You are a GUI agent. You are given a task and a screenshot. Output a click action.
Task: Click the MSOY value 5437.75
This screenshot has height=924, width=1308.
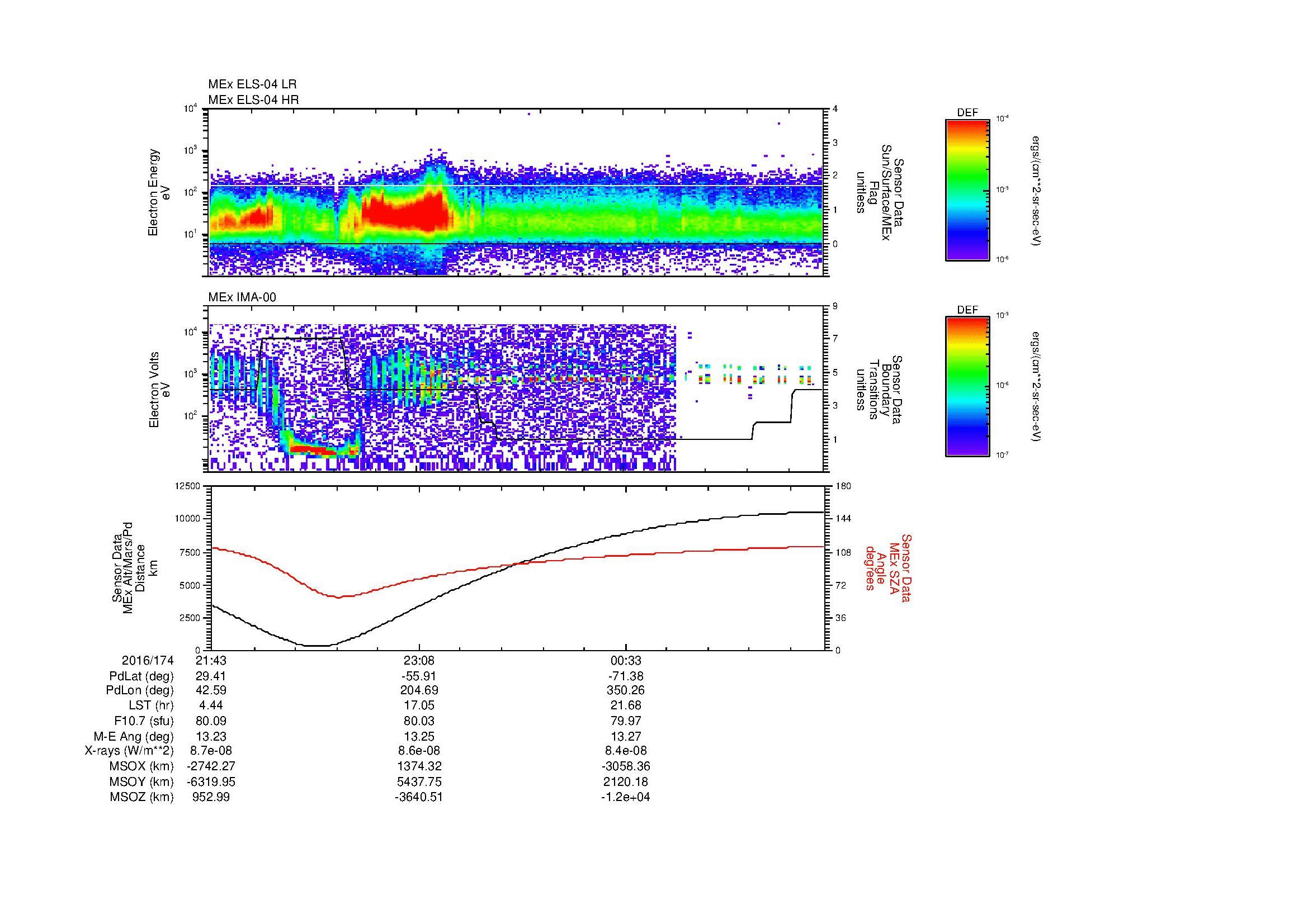pos(419,781)
